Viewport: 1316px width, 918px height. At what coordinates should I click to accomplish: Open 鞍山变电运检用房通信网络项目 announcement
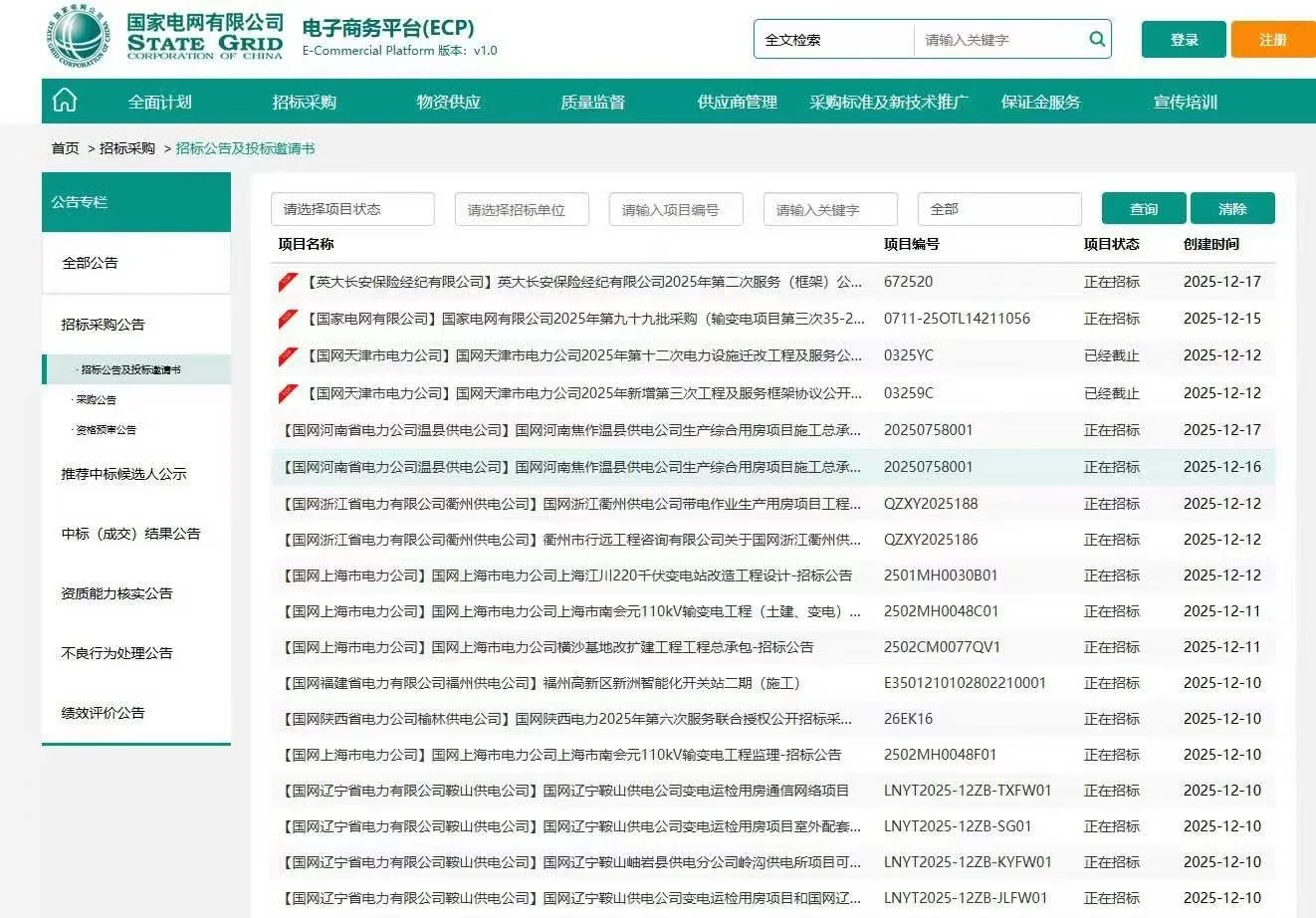pos(565,791)
